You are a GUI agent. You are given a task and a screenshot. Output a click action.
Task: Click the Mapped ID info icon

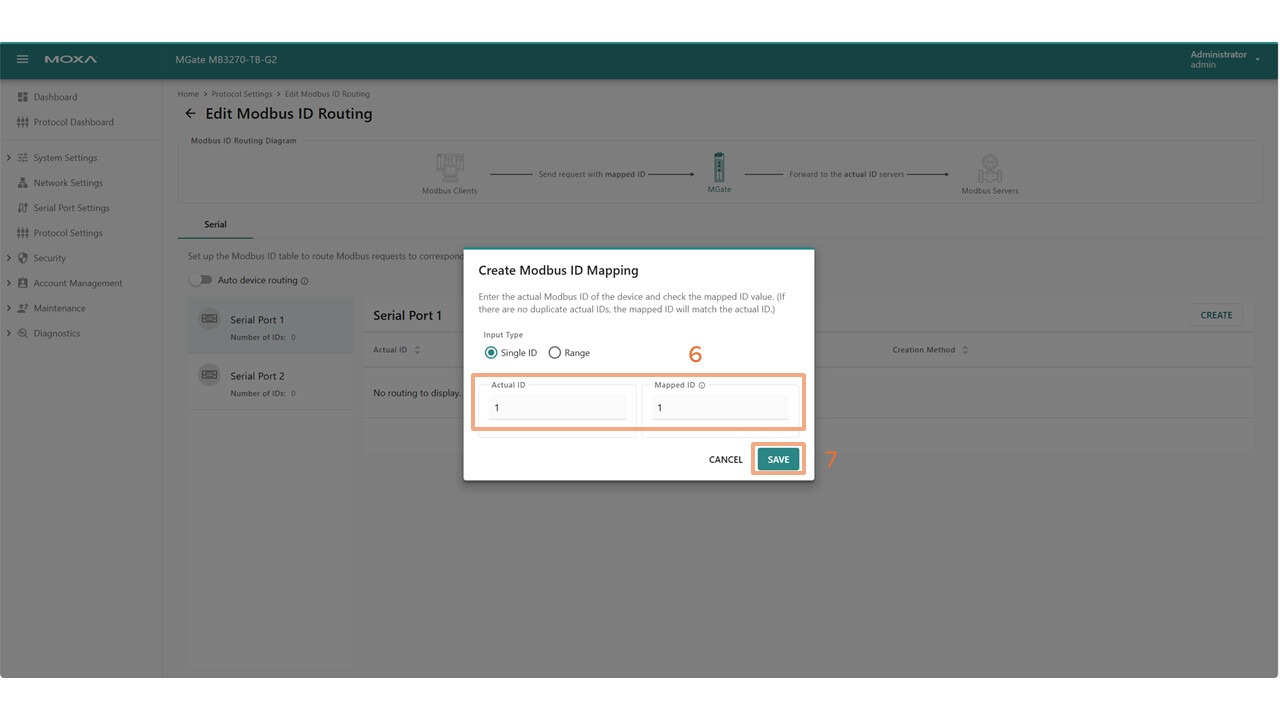coord(702,385)
